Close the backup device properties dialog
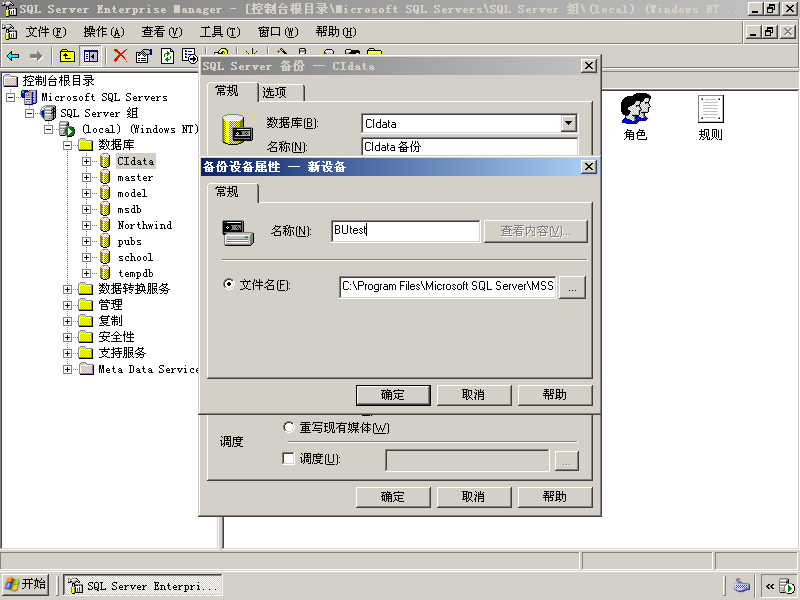 coord(588,167)
